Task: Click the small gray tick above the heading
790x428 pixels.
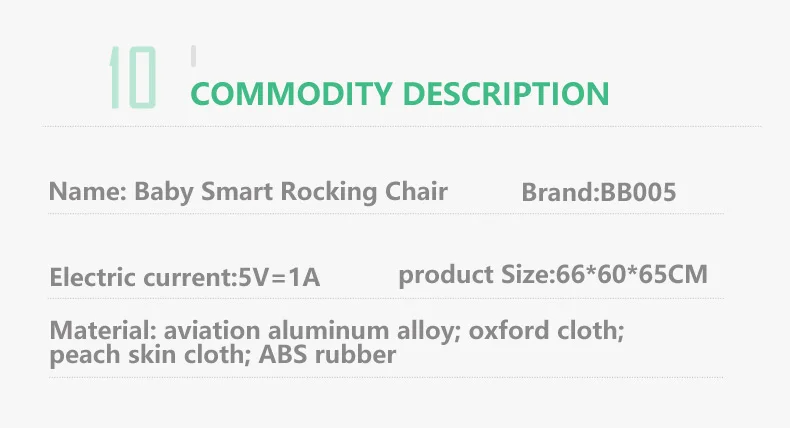Action: click(193, 55)
